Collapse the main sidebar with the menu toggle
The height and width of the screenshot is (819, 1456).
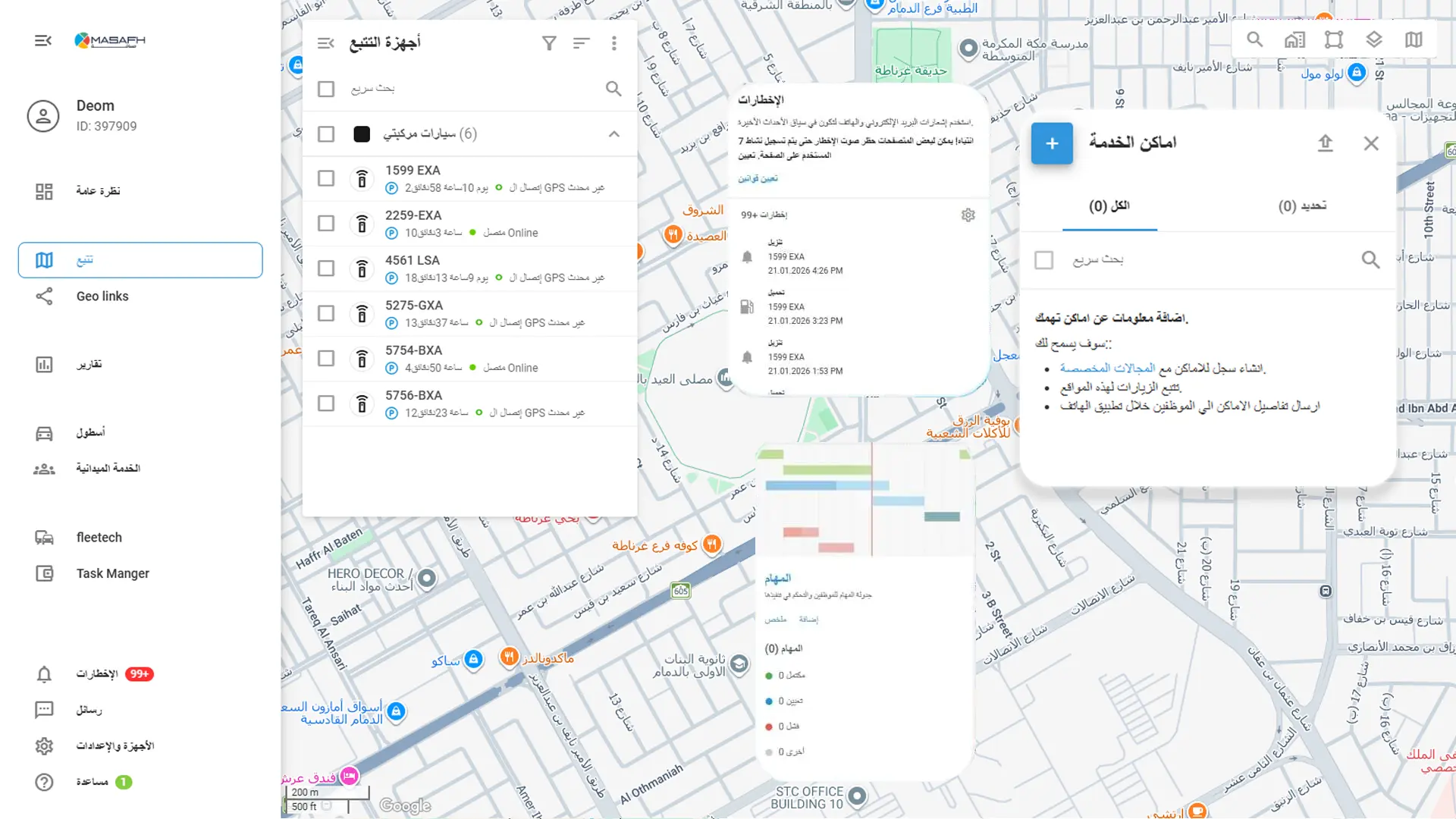43,40
